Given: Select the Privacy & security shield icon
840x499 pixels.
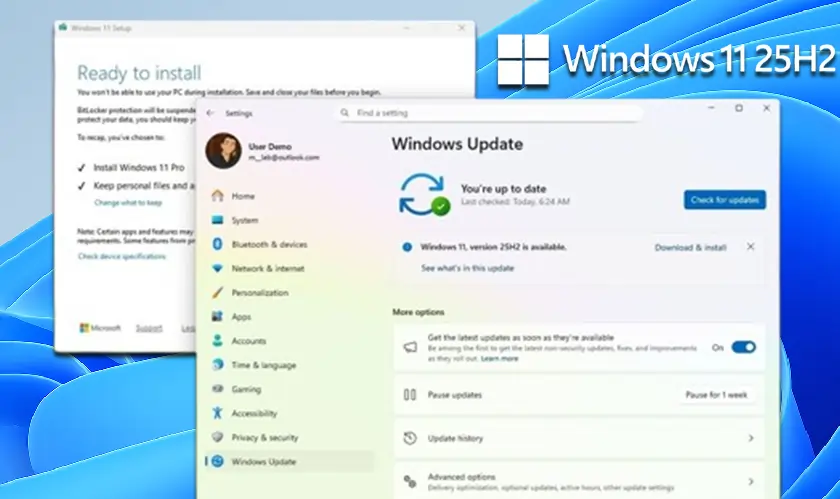Looking at the screenshot, I should (x=217, y=437).
